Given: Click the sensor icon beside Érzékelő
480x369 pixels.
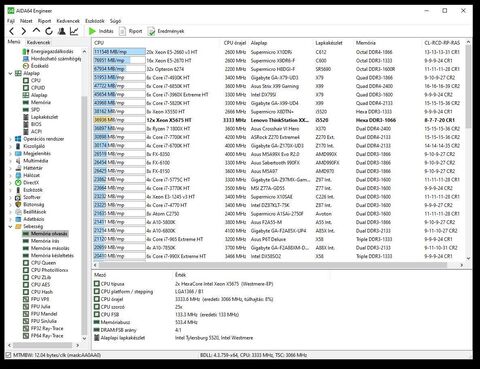Looking at the screenshot, I should [x=26, y=66].
